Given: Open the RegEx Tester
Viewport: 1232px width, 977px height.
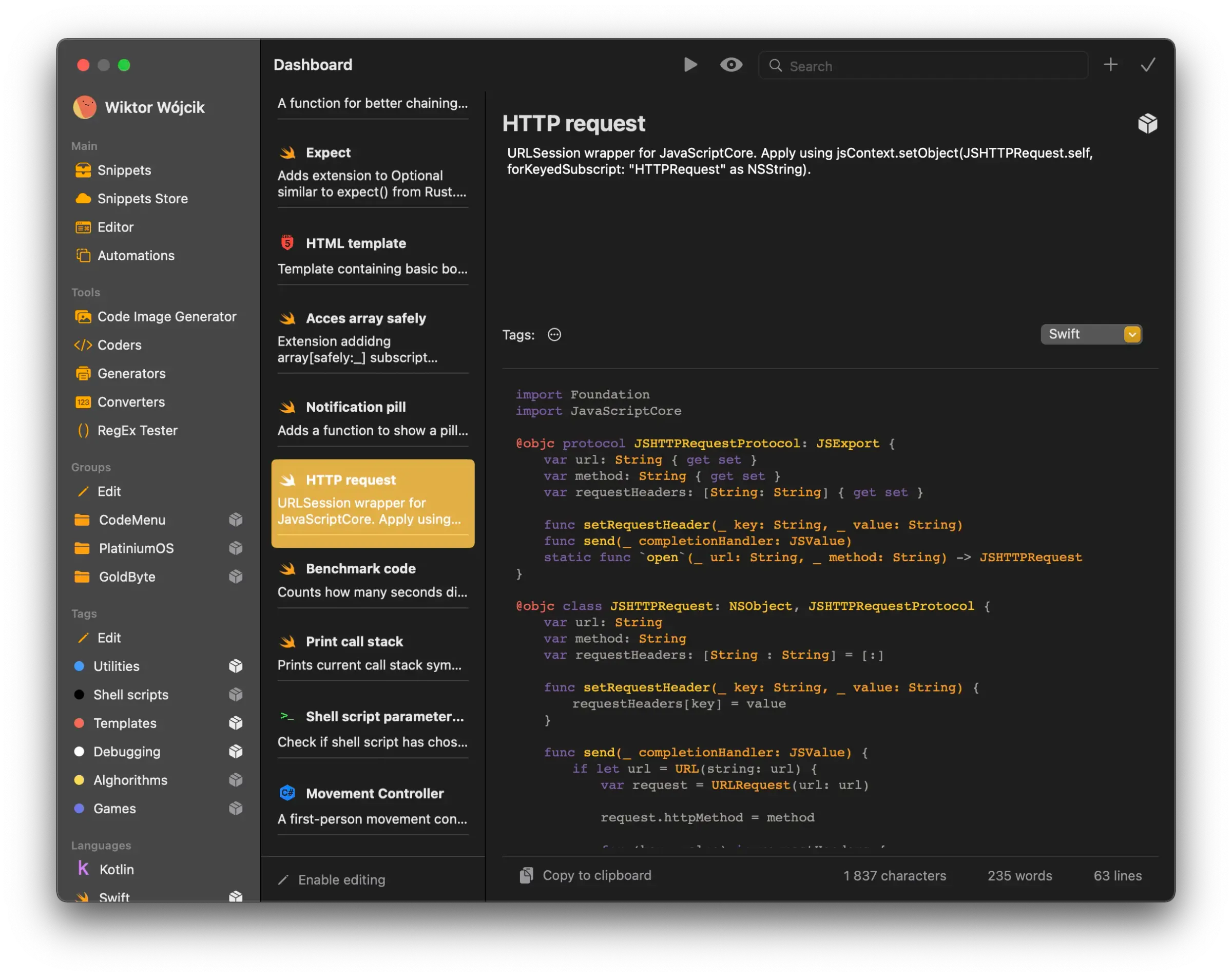Looking at the screenshot, I should (x=138, y=430).
